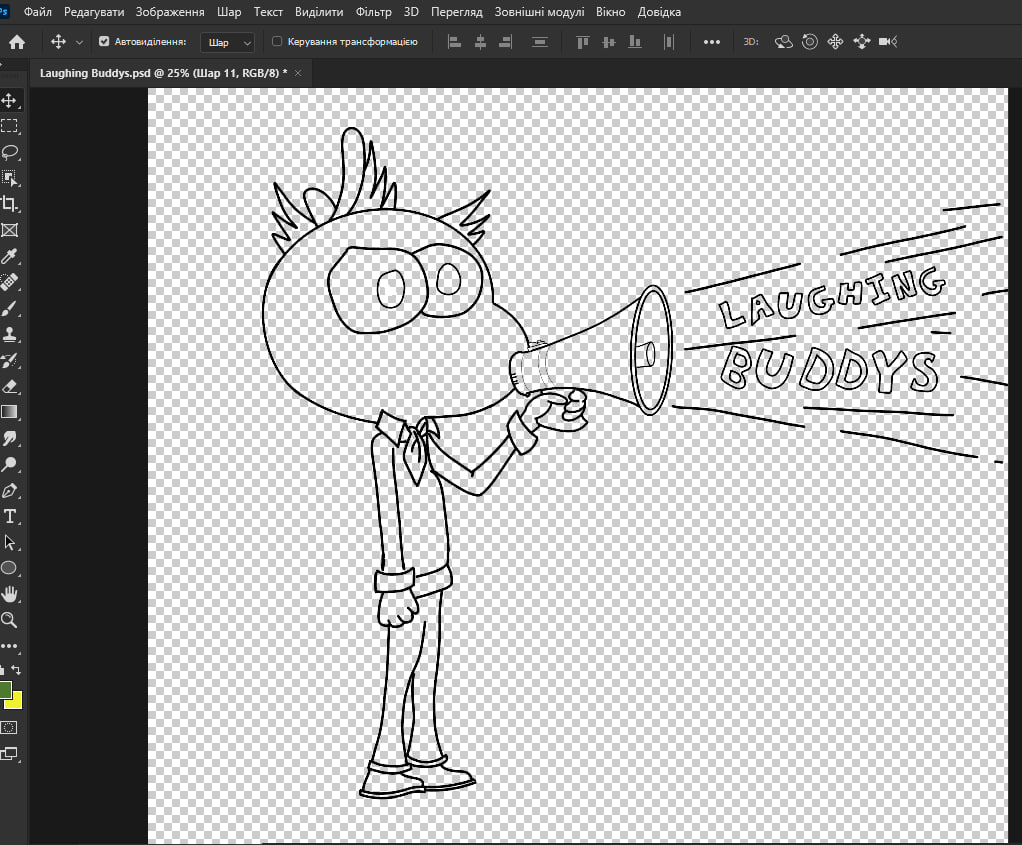Select the Brush tool
1022x845 pixels.
pyautogui.click(x=9, y=308)
